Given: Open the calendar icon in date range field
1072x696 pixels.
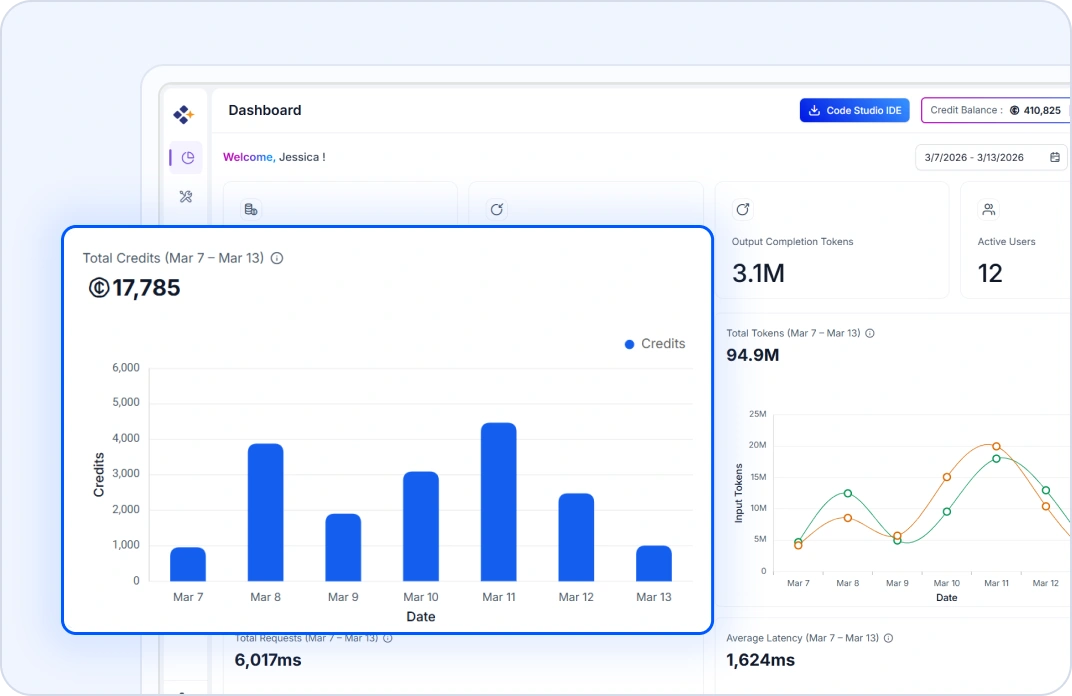Looking at the screenshot, I should click(x=1055, y=157).
